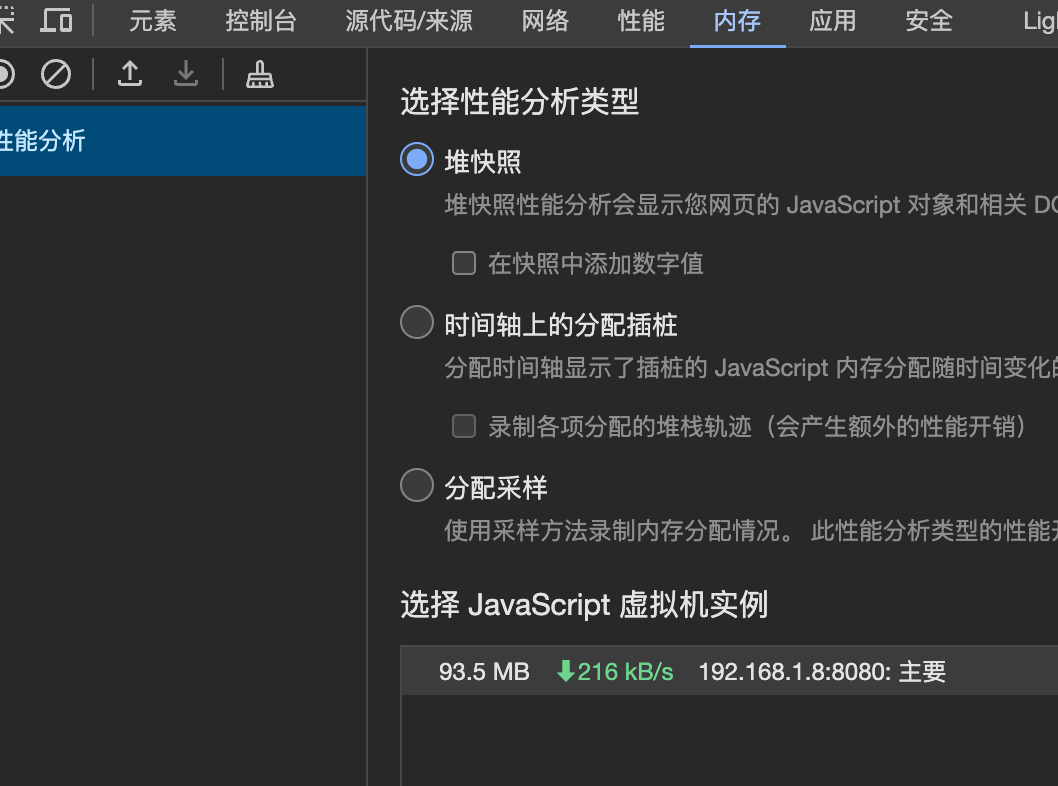Viewport: 1058px width, 786px height.
Task: Select the 堆快照 radio button
Action: [417, 159]
